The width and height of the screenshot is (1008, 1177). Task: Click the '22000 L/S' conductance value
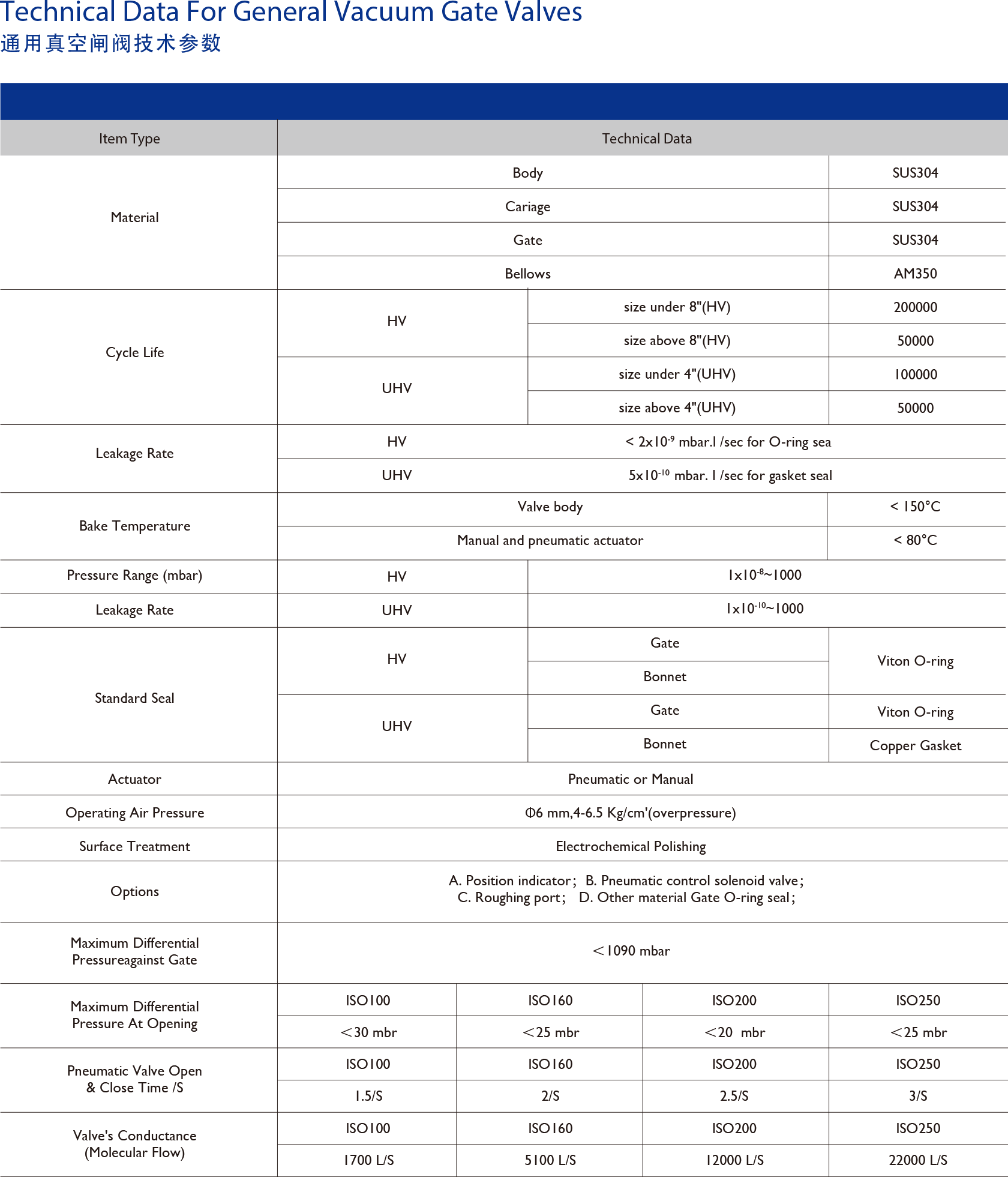pyautogui.click(x=917, y=1160)
